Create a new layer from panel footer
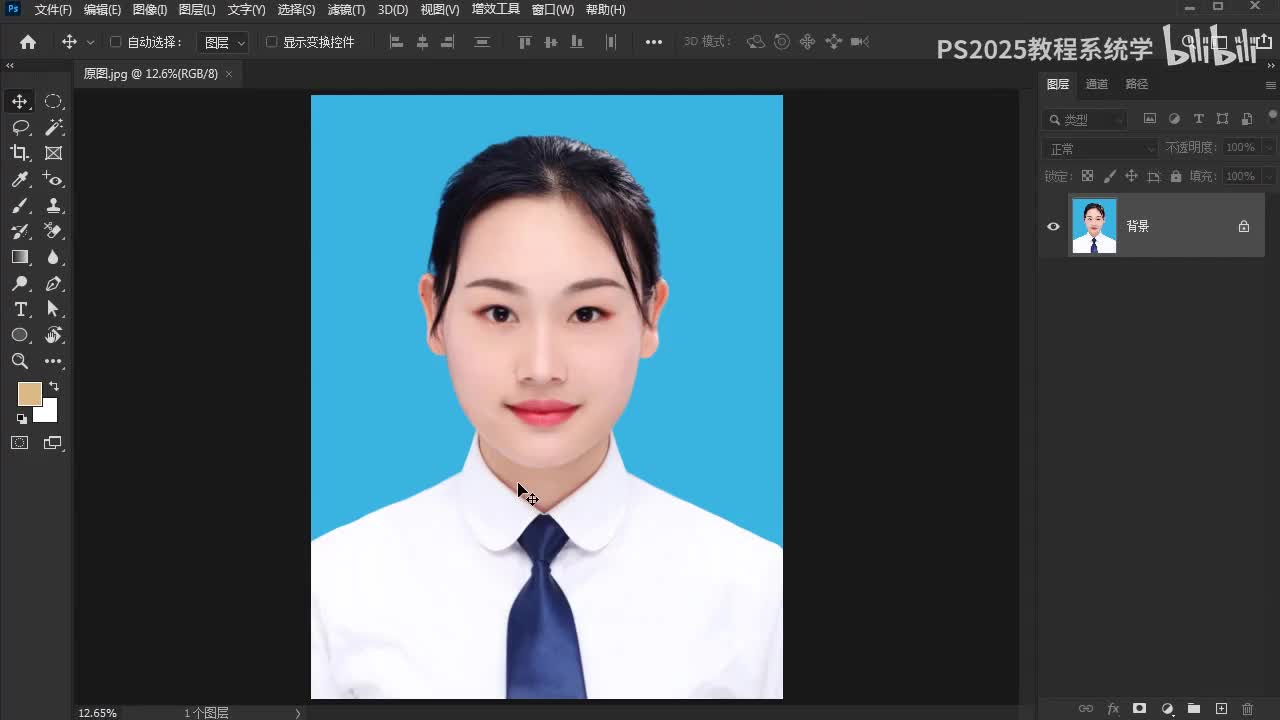Viewport: 1280px width, 720px height. (x=1221, y=709)
